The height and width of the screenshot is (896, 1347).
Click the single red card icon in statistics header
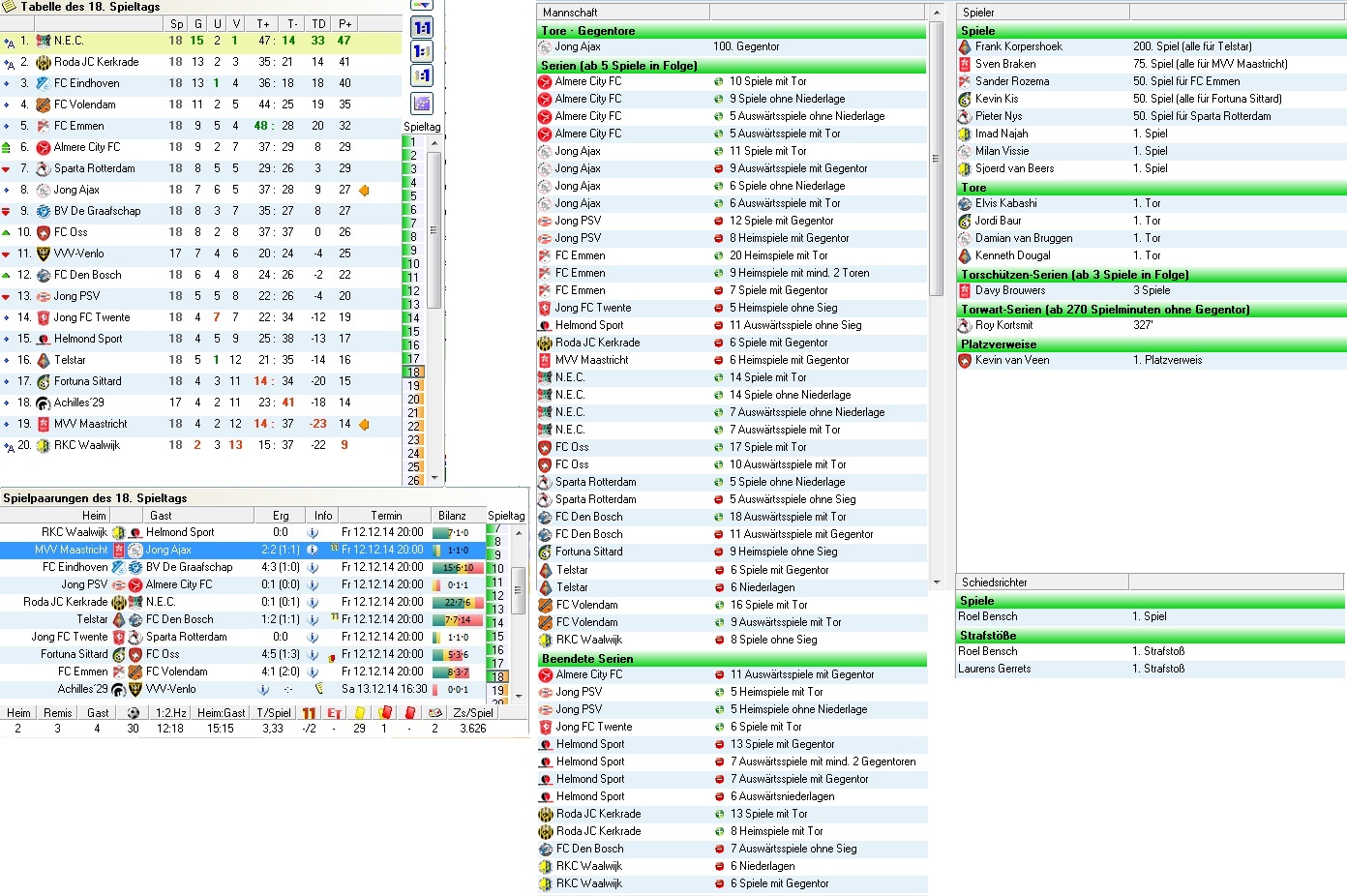click(409, 713)
